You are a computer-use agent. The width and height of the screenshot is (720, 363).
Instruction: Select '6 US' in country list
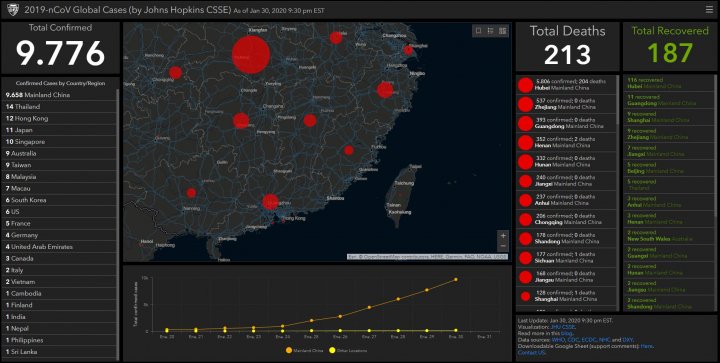coord(59,212)
